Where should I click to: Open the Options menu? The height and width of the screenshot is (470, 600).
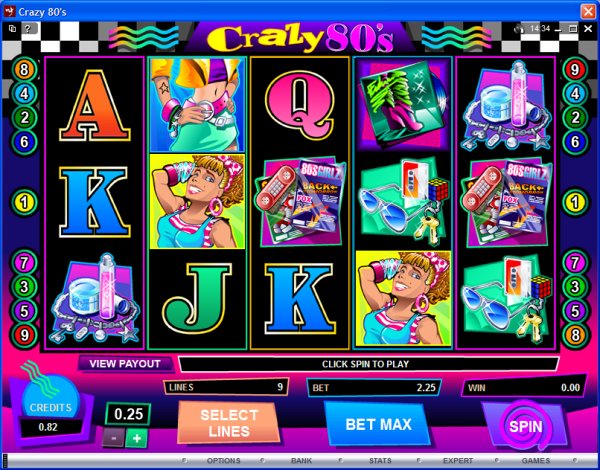point(223,461)
